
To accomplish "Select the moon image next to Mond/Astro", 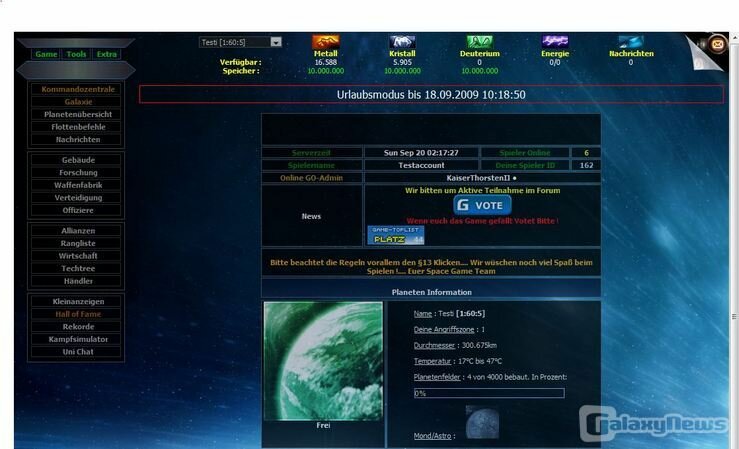I will [482, 422].
